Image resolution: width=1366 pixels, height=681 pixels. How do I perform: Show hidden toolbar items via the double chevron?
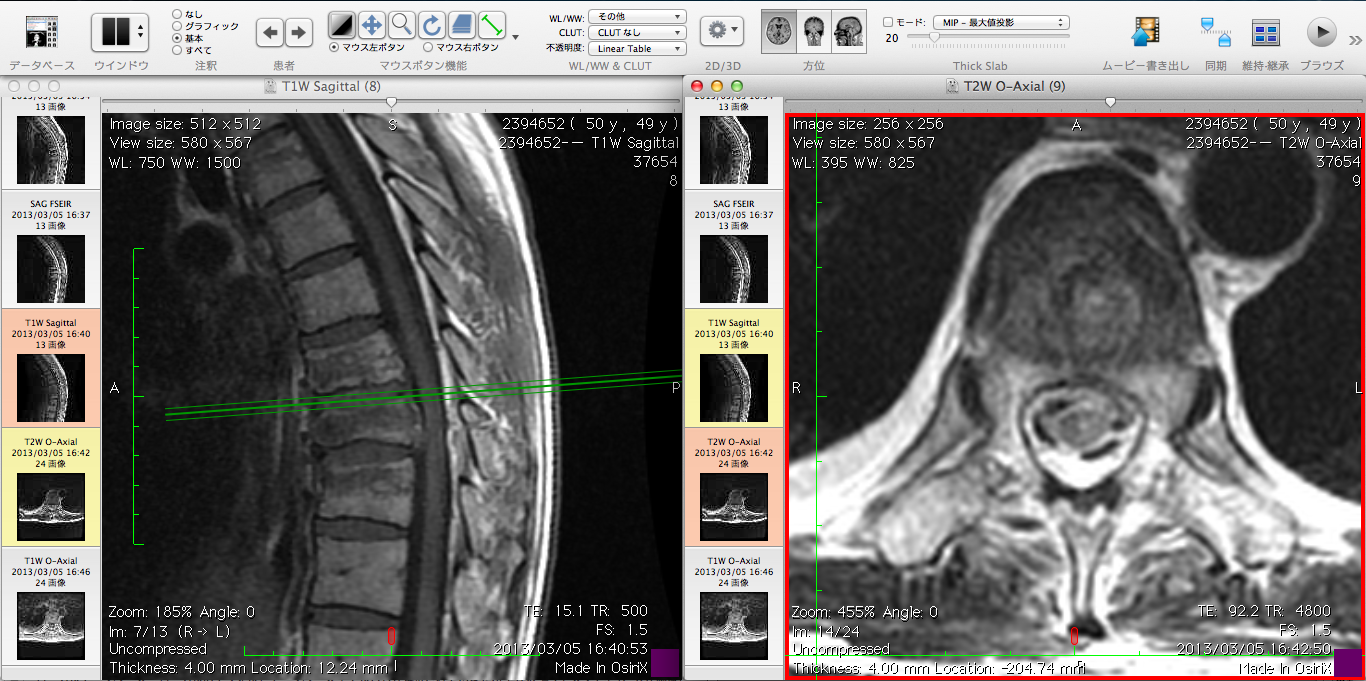coord(1355,40)
